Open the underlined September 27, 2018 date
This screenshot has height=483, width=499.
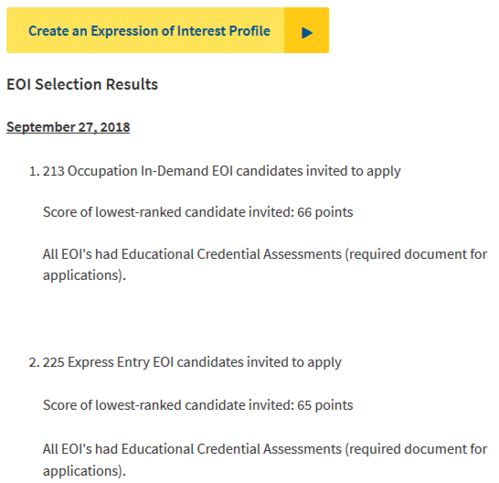pyautogui.click(x=68, y=127)
